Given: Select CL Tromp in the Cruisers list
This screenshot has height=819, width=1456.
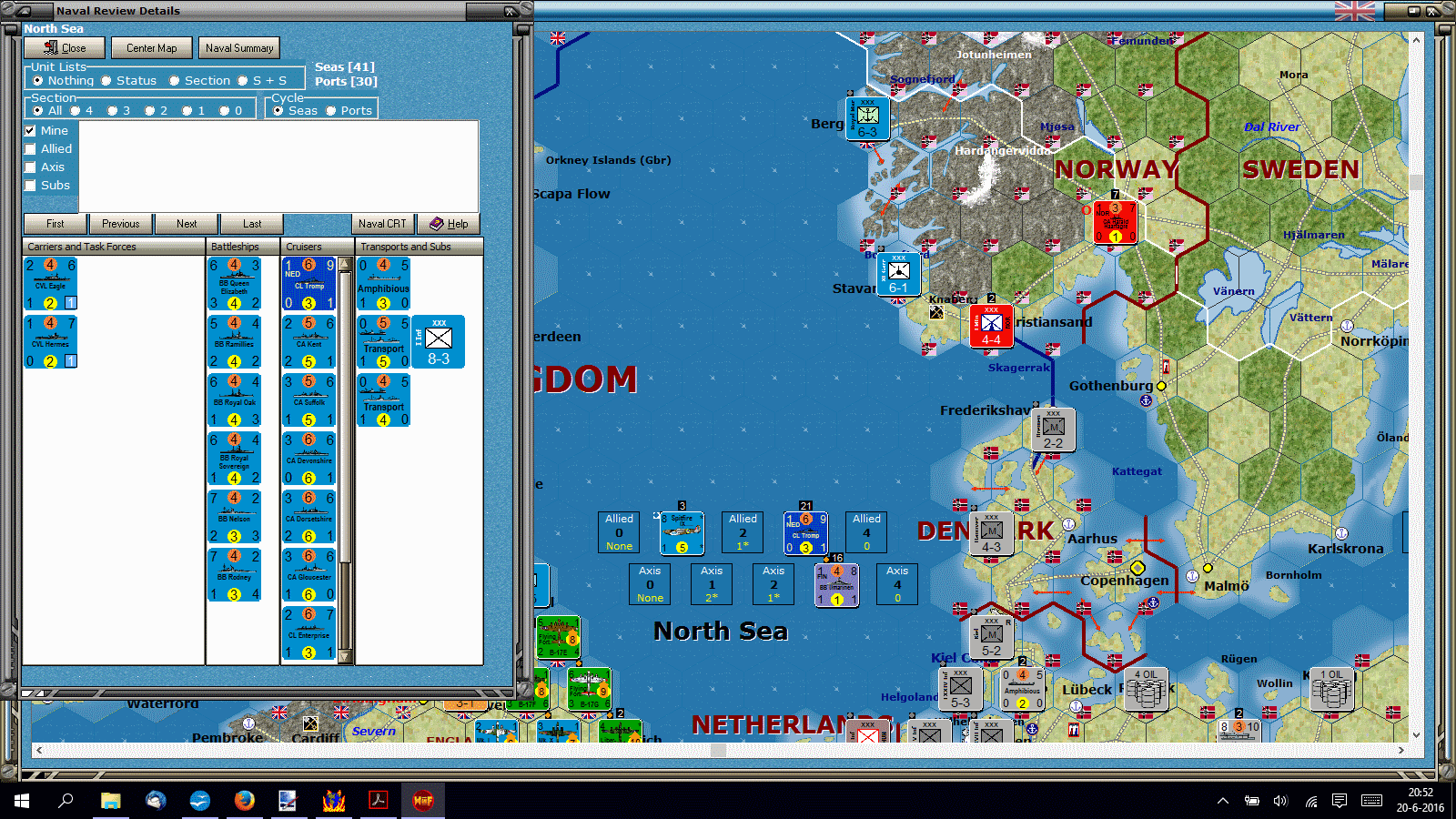Looking at the screenshot, I should coord(309,284).
